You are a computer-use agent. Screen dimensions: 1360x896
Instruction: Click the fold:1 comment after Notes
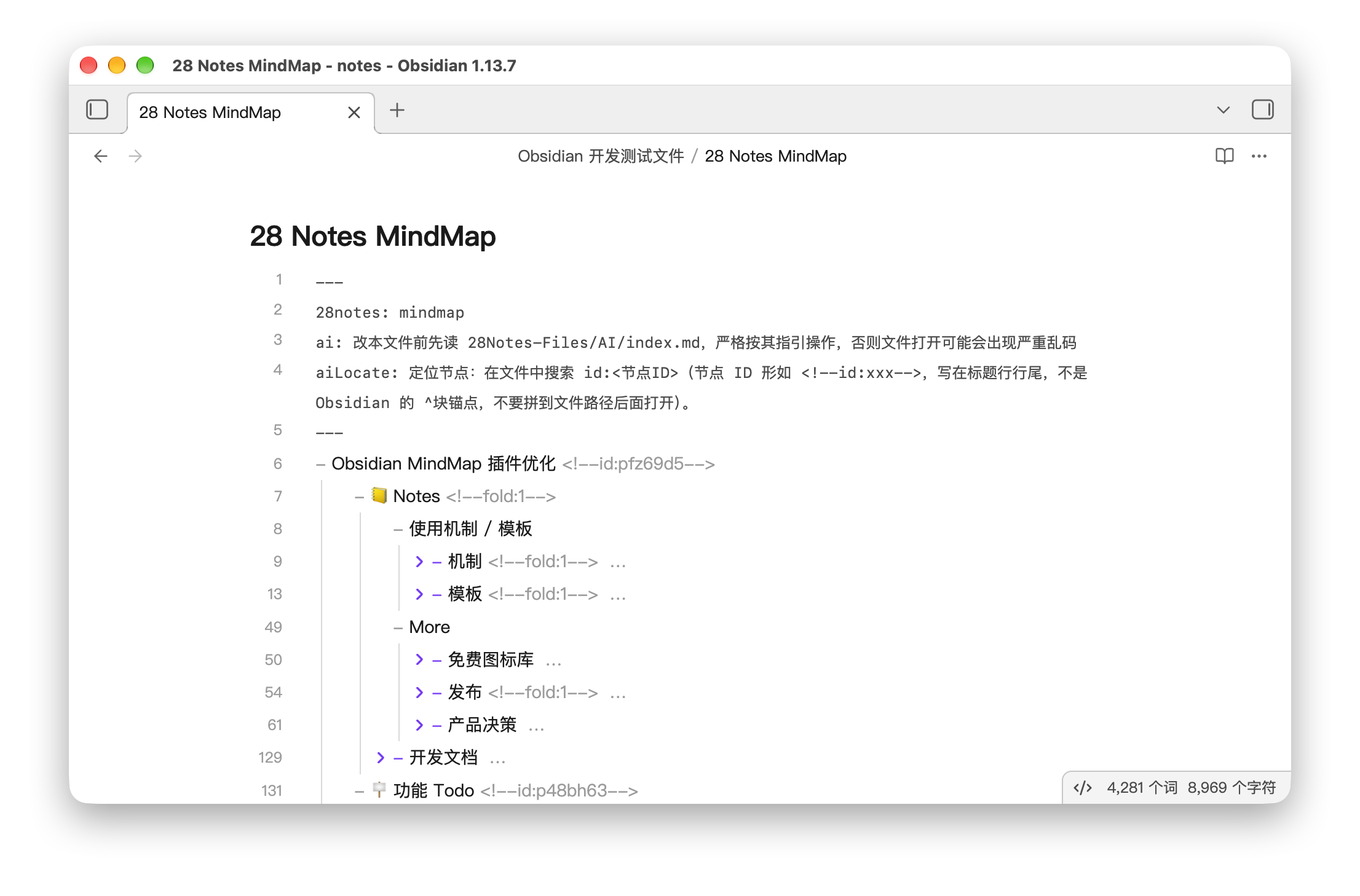(500, 496)
